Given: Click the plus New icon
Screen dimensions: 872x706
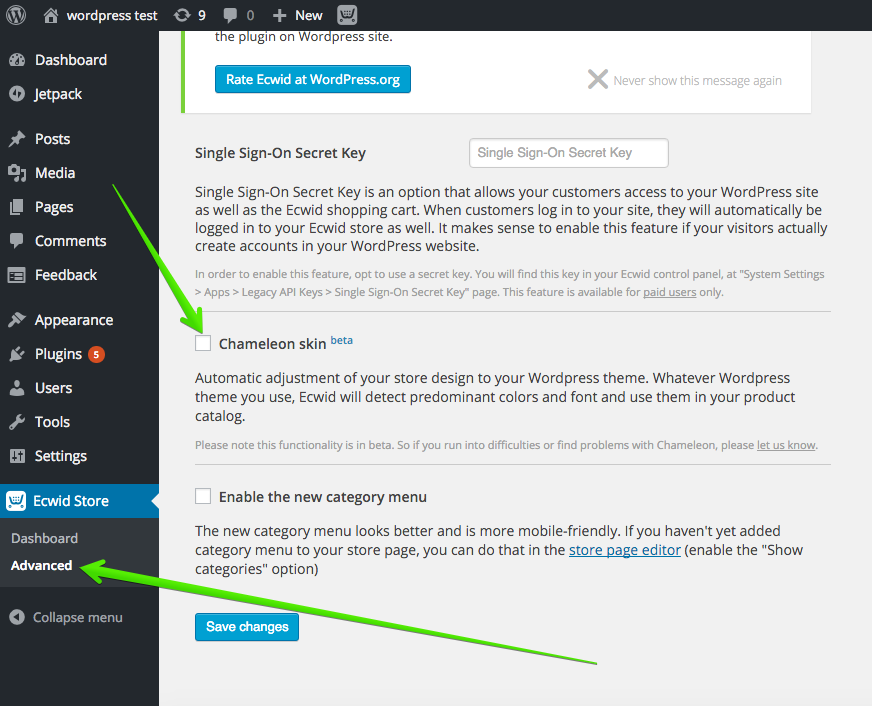Looking at the screenshot, I should tap(280, 16).
